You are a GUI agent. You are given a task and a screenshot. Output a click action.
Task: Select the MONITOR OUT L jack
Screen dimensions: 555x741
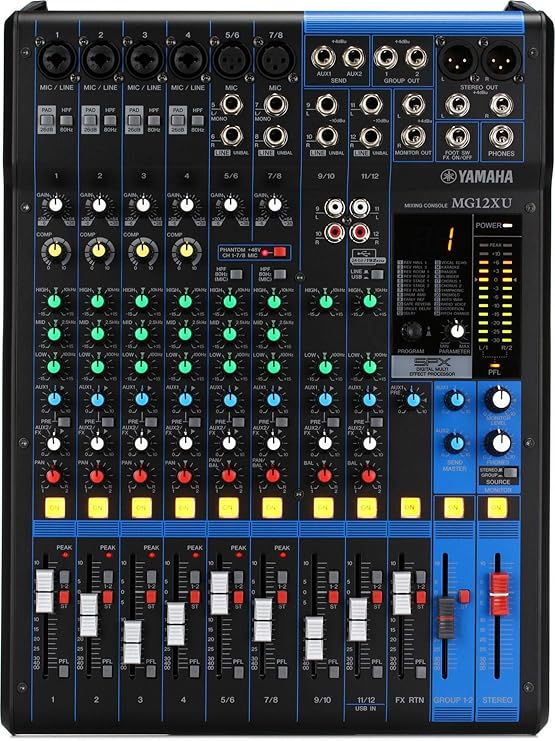(x=414, y=106)
